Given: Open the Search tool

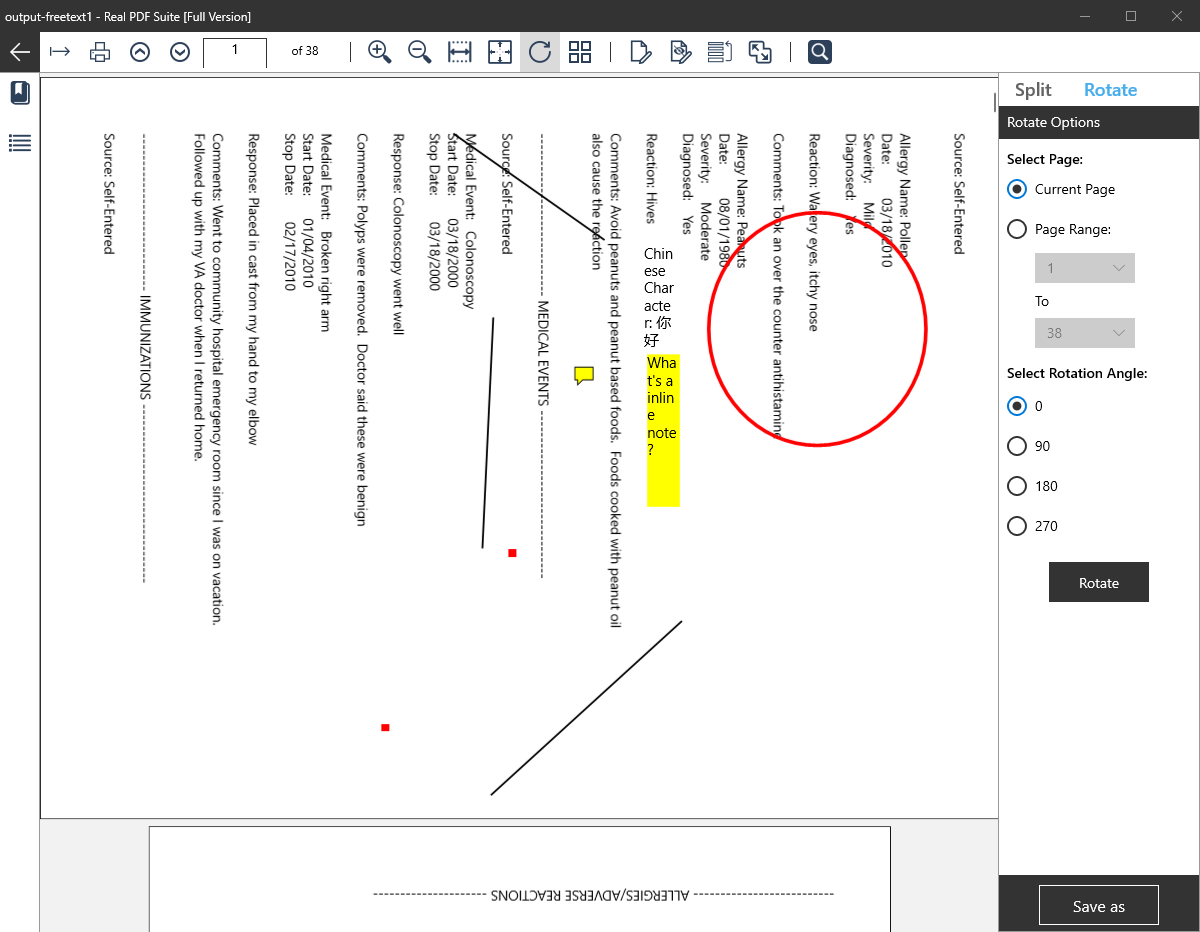Looking at the screenshot, I should (819, 51).
